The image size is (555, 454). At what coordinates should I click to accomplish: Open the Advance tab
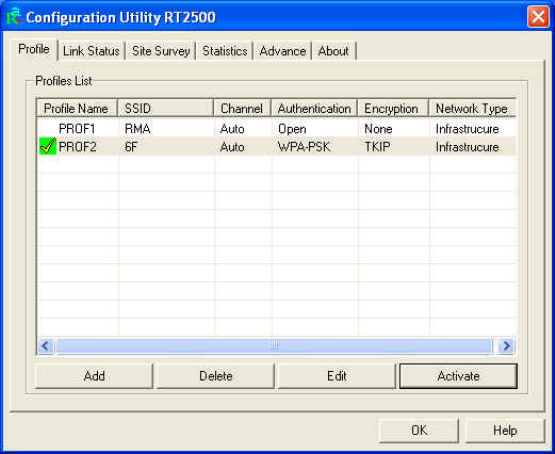coord(282,51)
